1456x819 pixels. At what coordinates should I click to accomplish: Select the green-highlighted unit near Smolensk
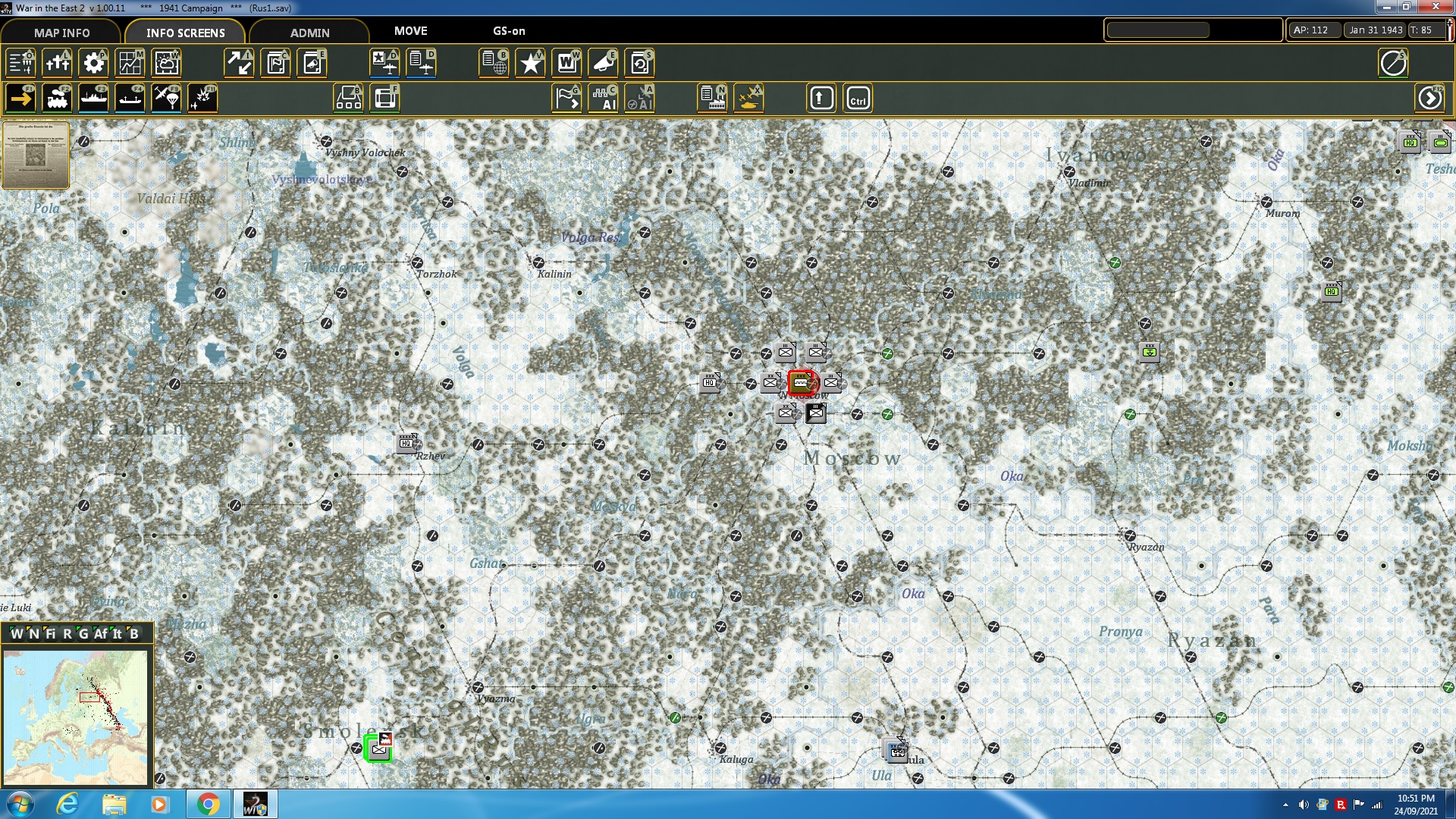[378, 748]
